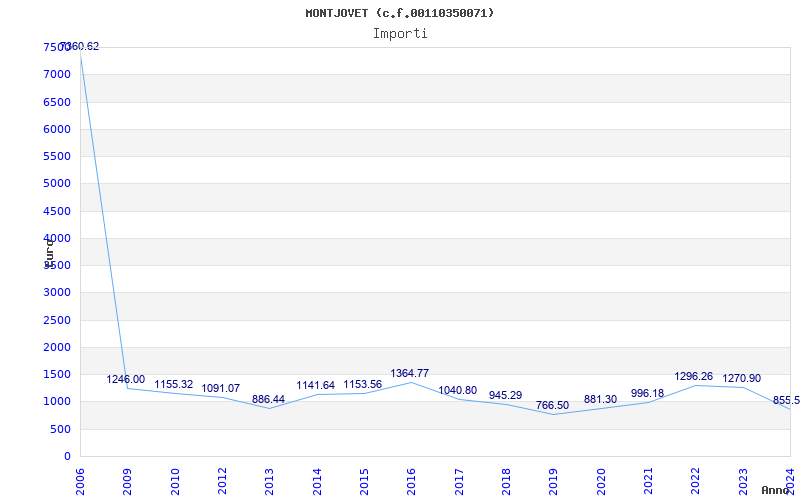The width and height of the screenshot is (800, 500).
Task: Click the y-axis tick 1500
Action: pos(57,374)
